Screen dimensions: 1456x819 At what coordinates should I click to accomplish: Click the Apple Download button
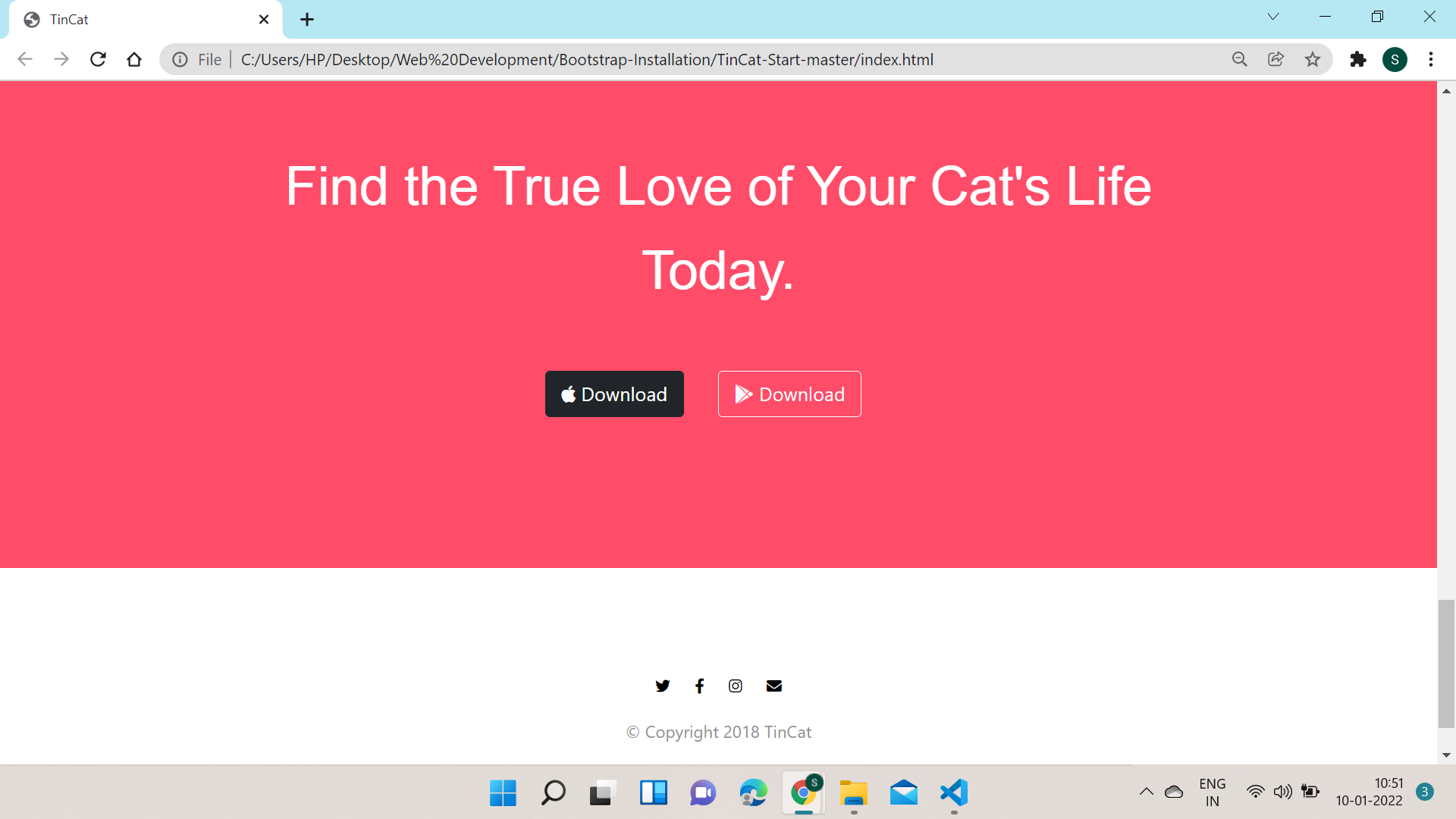point(614,394)
